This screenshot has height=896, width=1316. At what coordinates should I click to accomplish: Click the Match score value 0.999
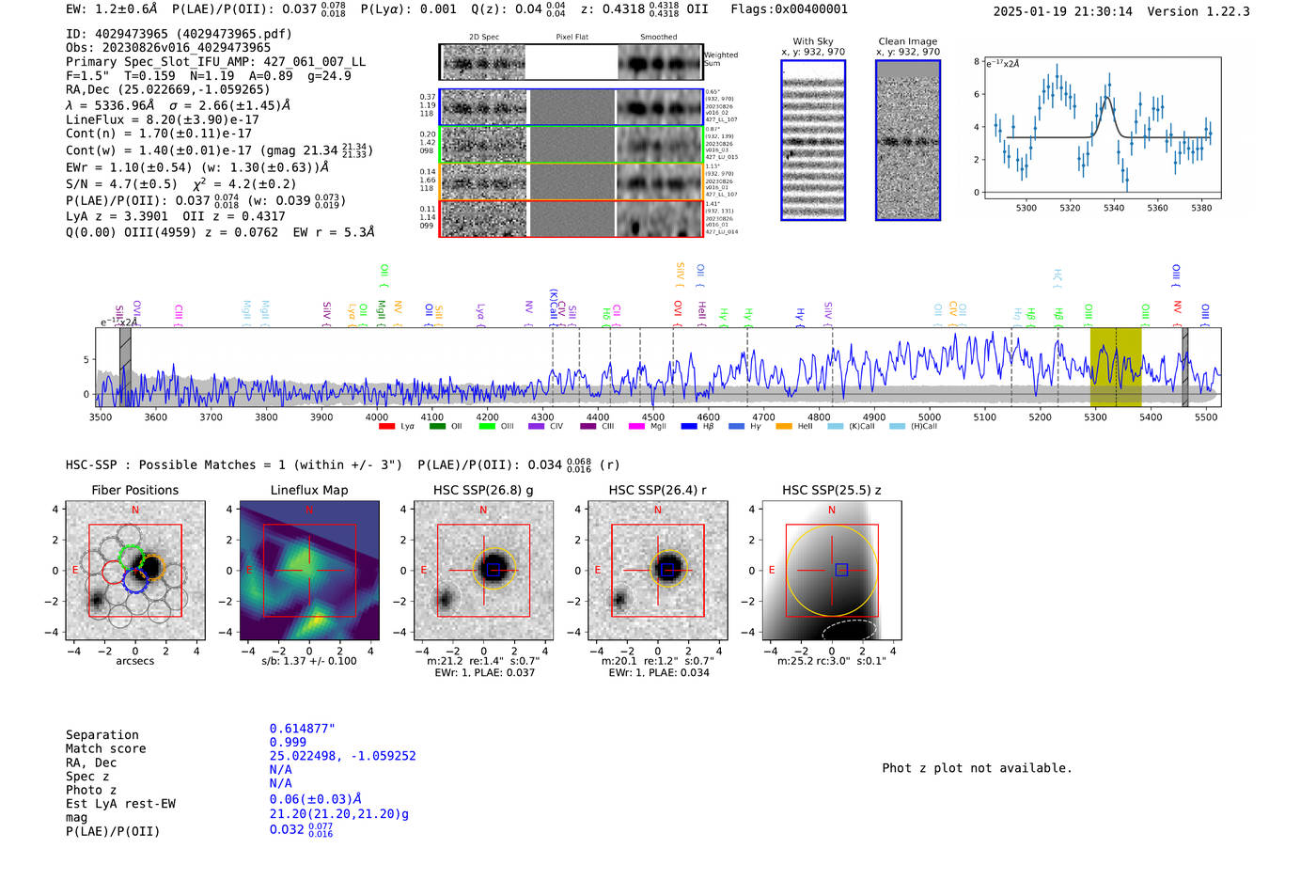click(x=288, y=743)
